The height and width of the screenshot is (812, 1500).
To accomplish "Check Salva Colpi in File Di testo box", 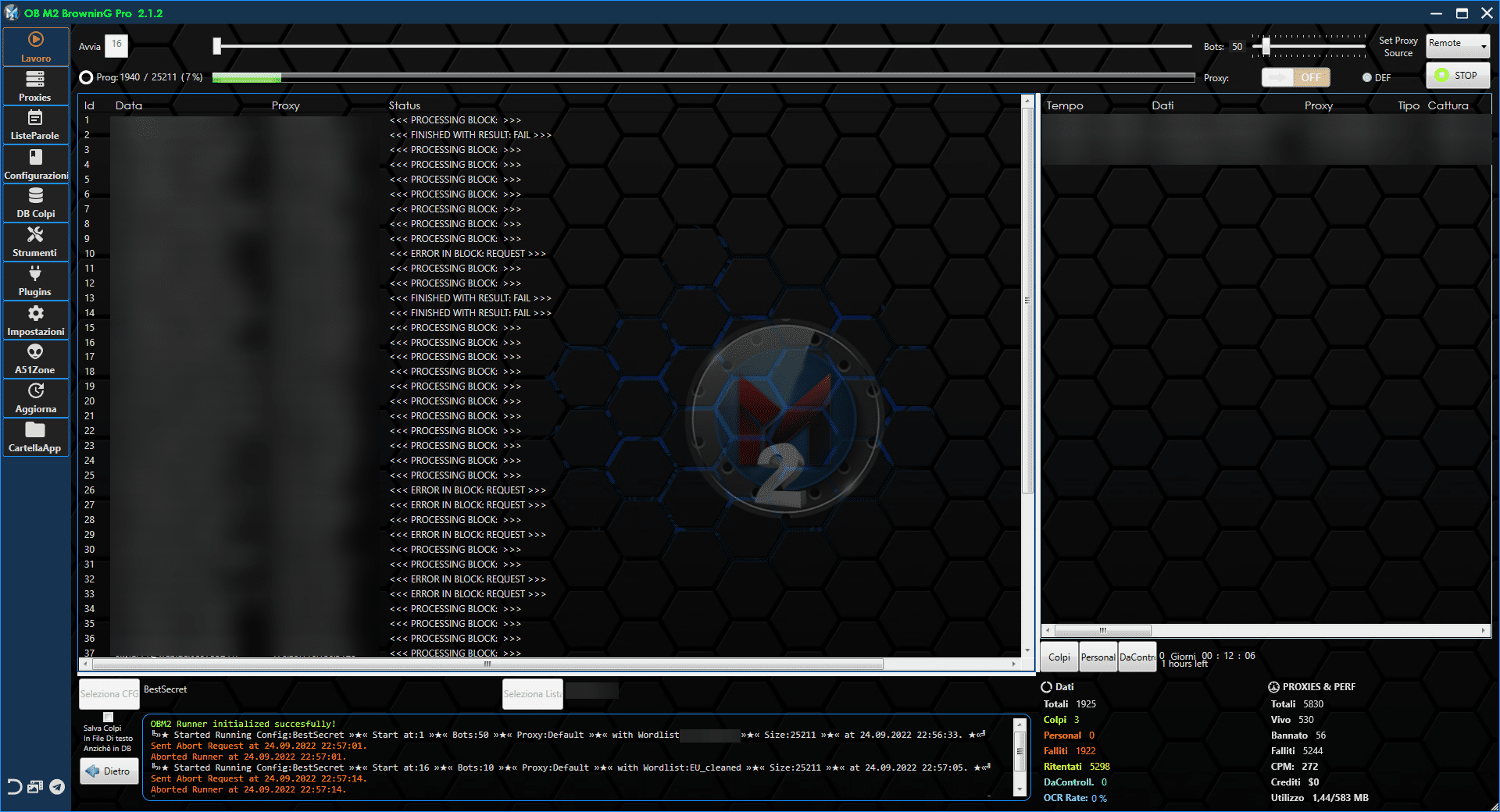I will pos(109,717).
